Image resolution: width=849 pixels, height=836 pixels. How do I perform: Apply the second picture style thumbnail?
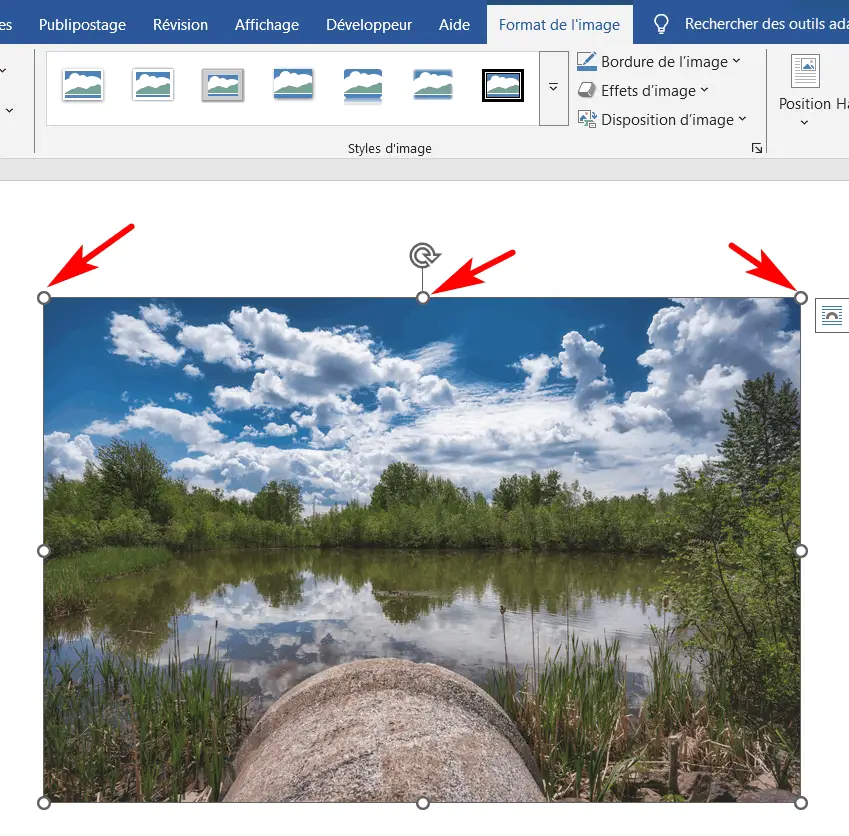tap(153, 85)
